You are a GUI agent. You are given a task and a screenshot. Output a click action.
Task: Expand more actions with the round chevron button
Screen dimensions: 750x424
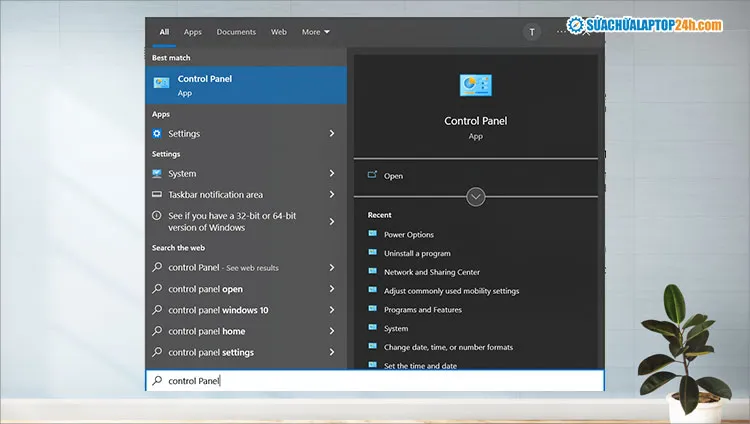(x=475, y=197)
